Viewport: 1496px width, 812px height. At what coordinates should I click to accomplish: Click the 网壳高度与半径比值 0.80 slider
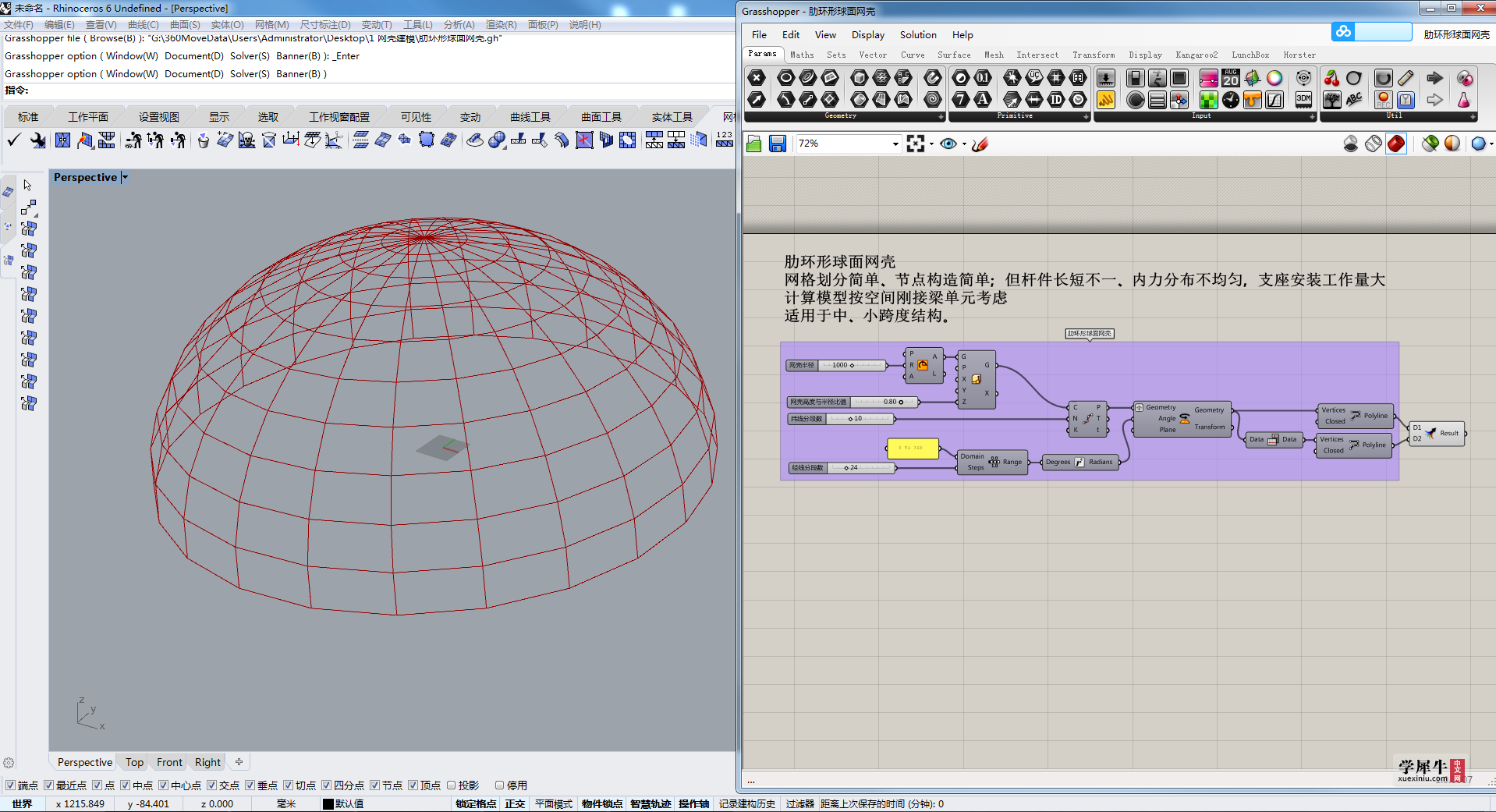[853, 402]
